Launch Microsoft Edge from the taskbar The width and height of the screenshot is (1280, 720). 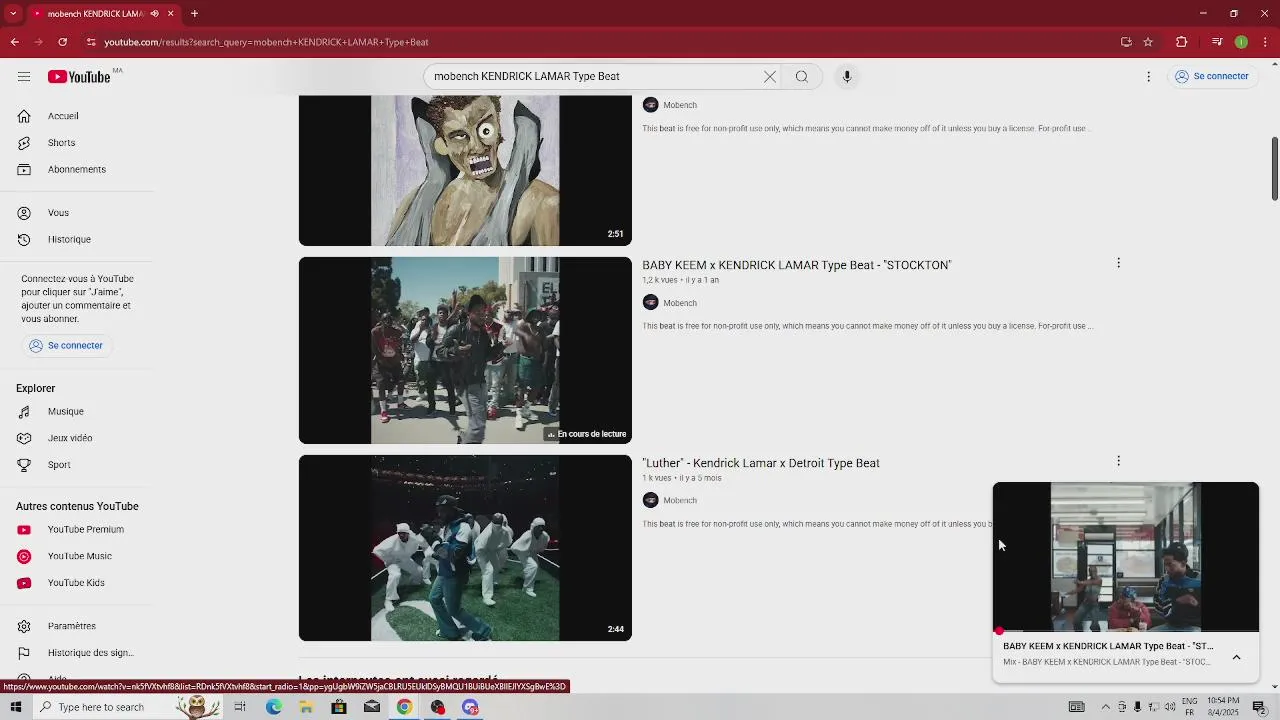tap(274, 707)
